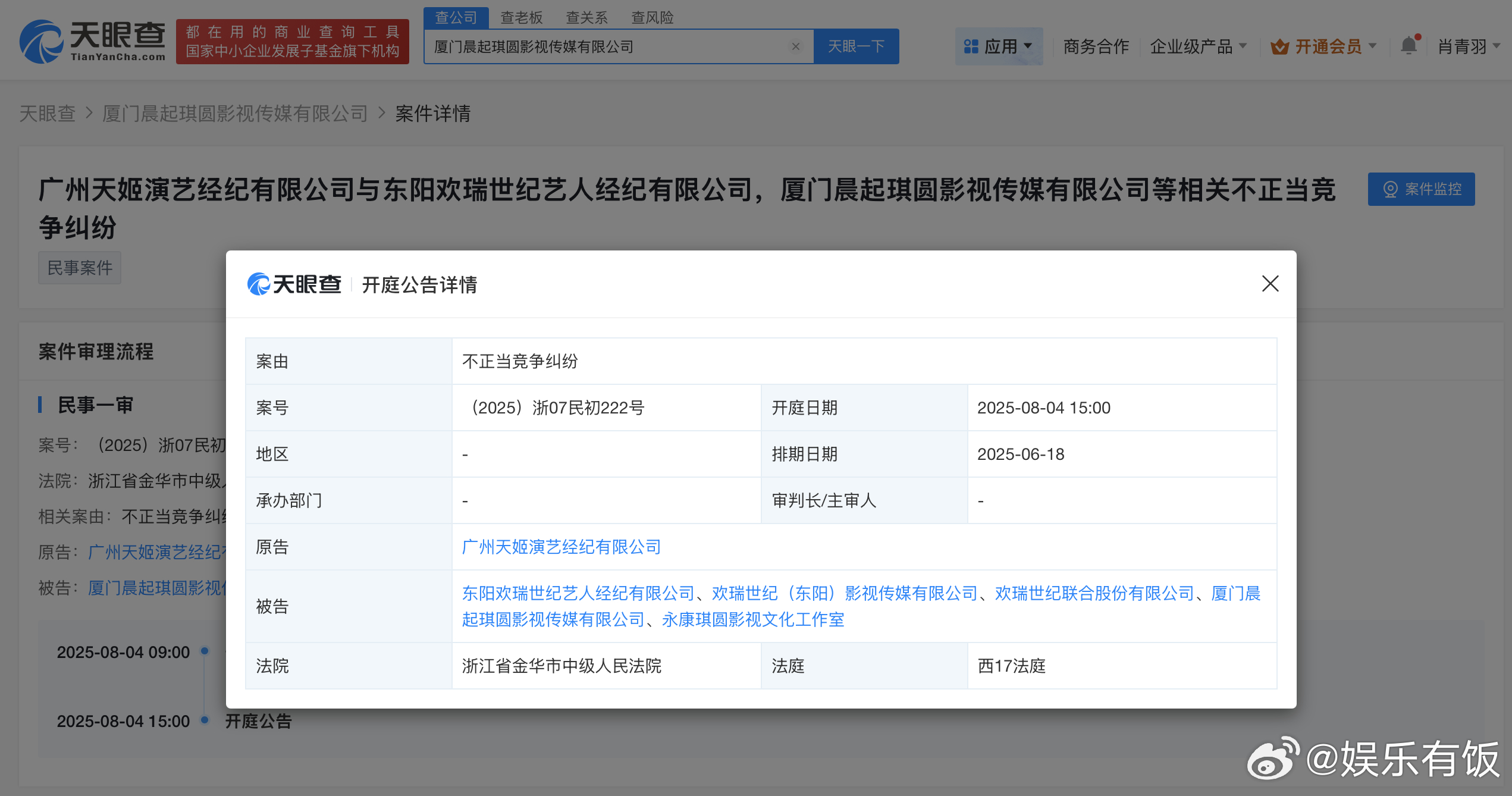Image resolution: width=1512 pixels, height=796 pixels.
Task: Open defendant 欢瑞世纪（东阳）影视传媒有限公司 link
Action: pyautogui.click(x=845, y=593)
